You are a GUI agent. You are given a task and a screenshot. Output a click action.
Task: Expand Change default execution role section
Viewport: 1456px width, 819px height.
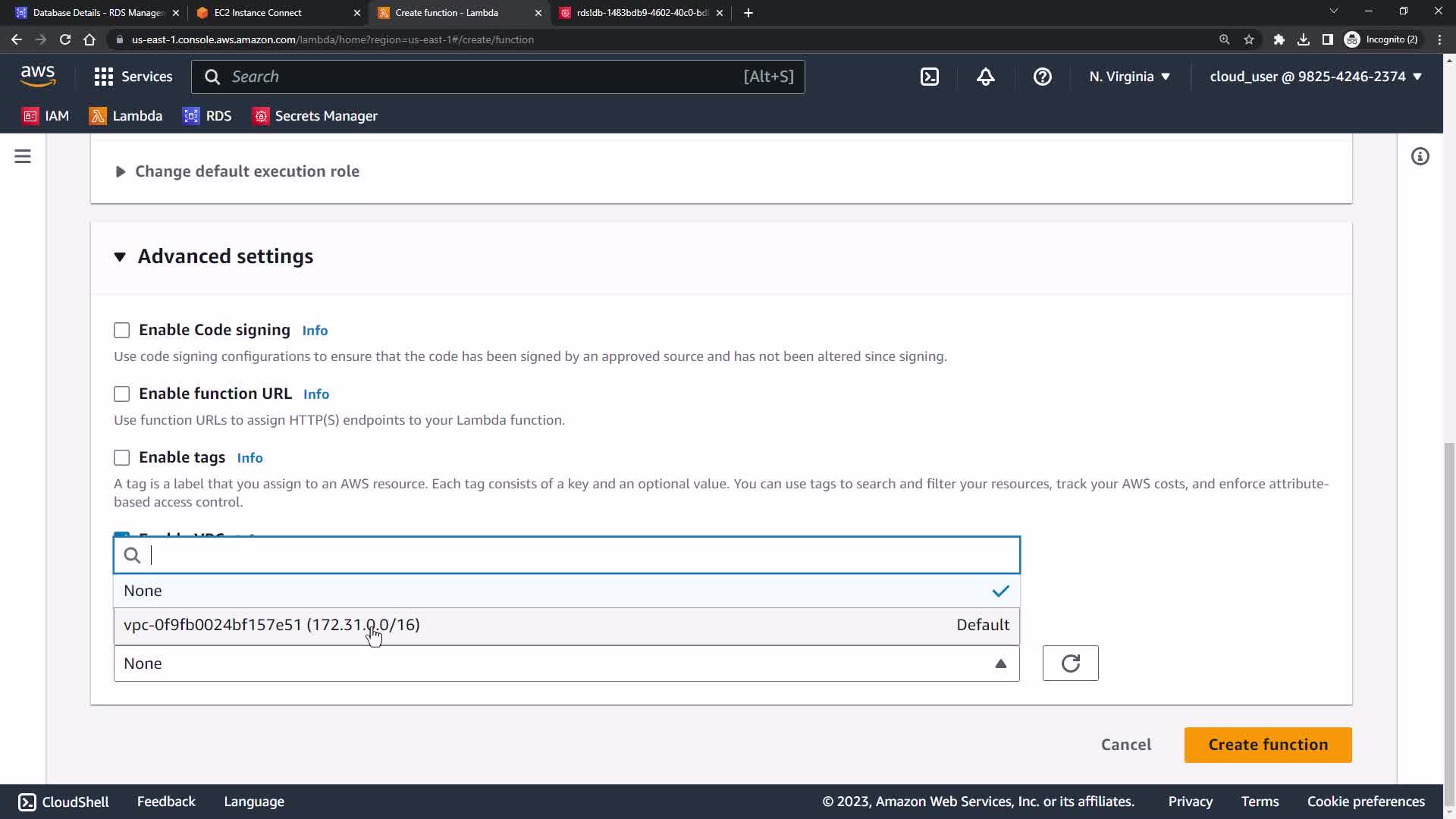246,171
